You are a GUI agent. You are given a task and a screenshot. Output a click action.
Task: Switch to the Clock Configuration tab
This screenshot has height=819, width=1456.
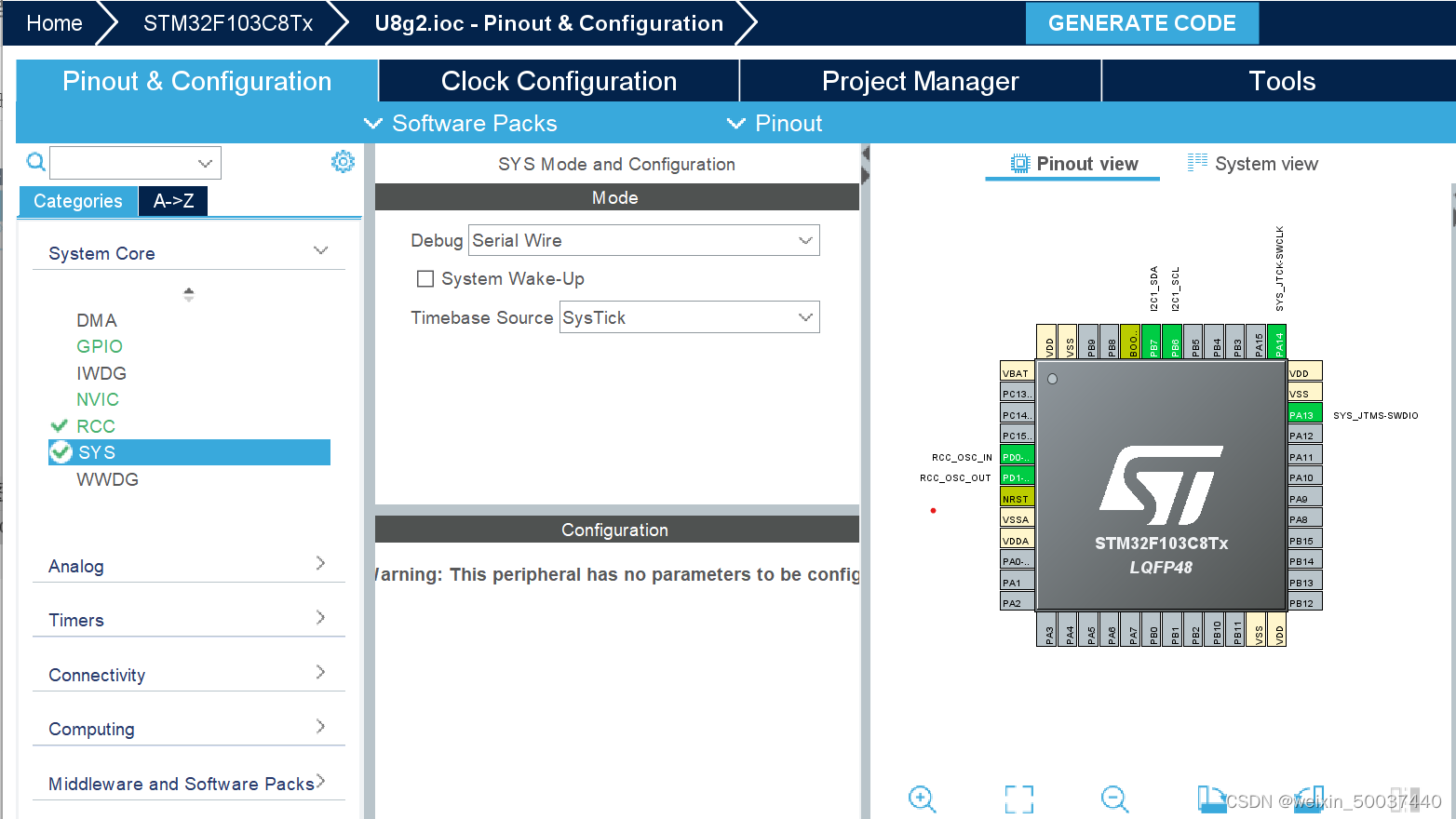559,81
